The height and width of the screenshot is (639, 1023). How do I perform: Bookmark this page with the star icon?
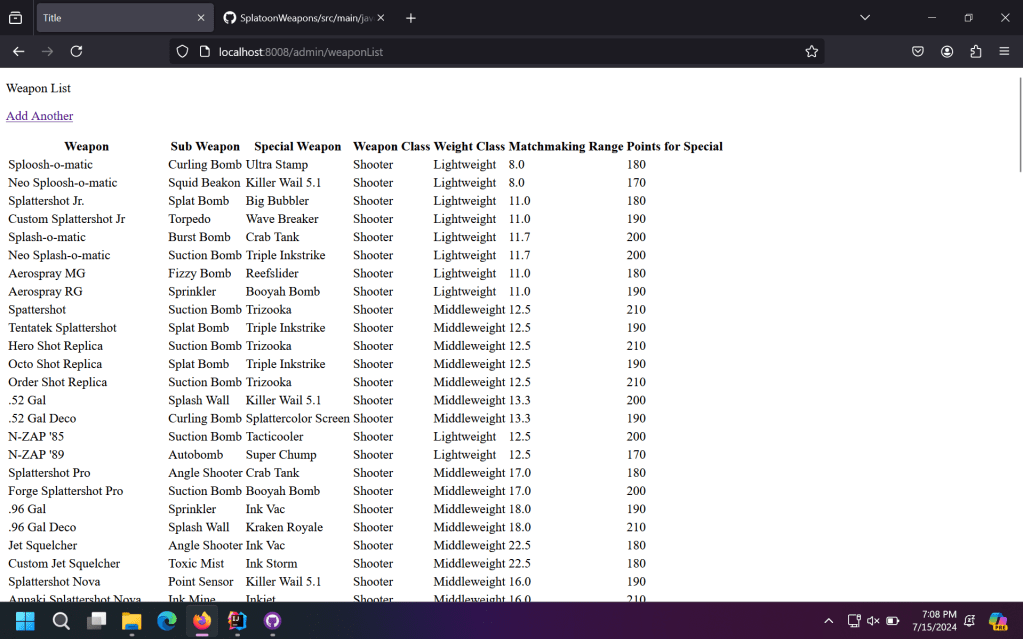pyautogui.click(x=811, y=51)
